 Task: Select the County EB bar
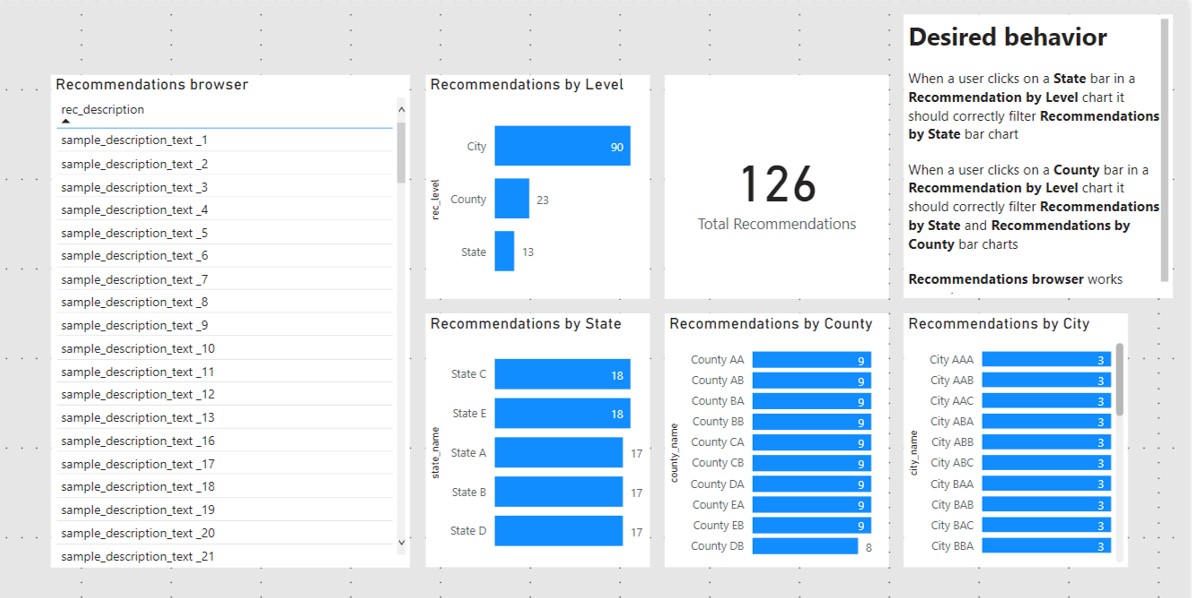pyautogui.click(x=812, y=525)
